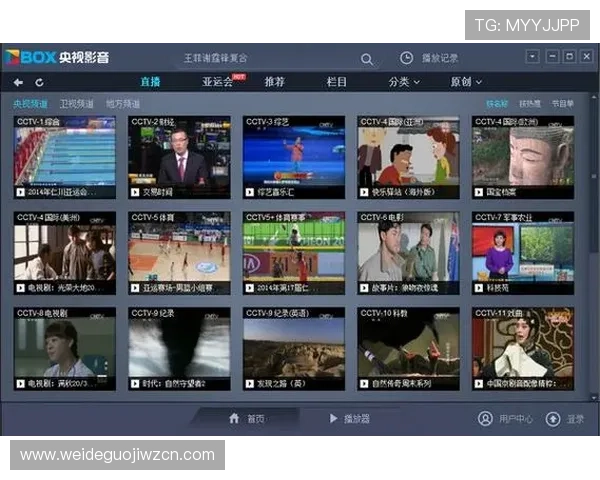Click the 首页 home icon
This screenshot has width=600, height=480.
click(x=234, y=418)
